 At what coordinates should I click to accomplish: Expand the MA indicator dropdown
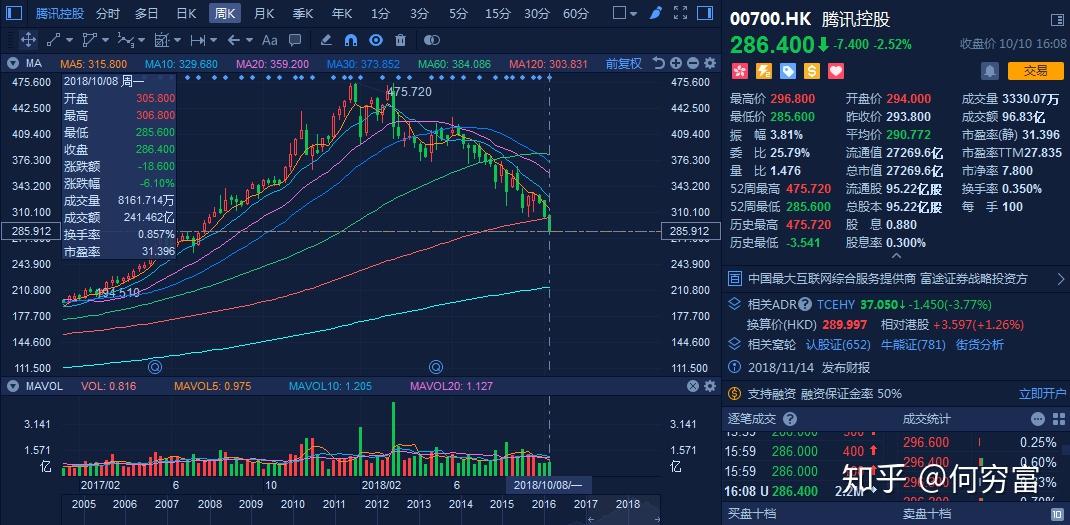(x=12, y=63)
